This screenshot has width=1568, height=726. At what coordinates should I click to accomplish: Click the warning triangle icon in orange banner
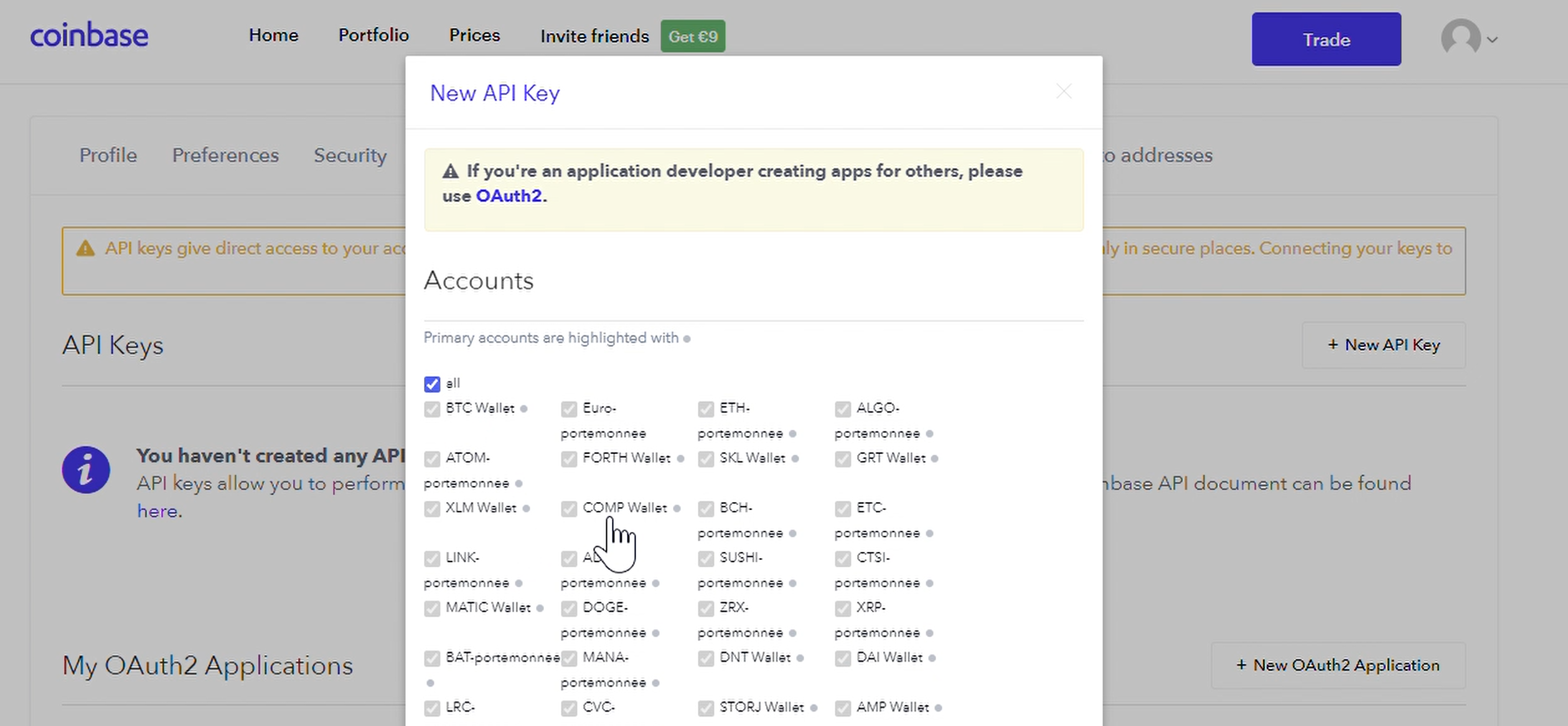[x=85, y=249]
